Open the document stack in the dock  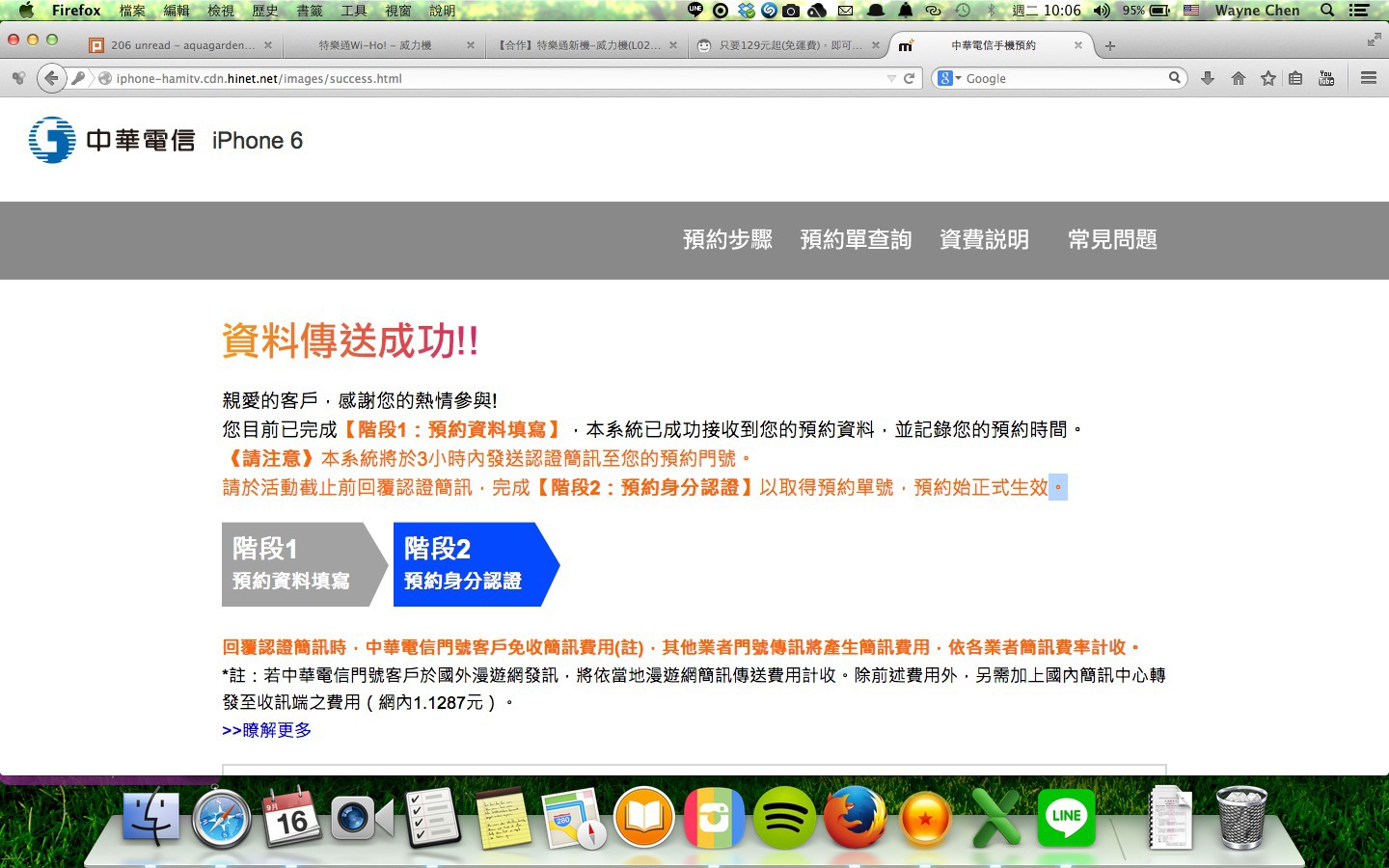point(1171,818)
